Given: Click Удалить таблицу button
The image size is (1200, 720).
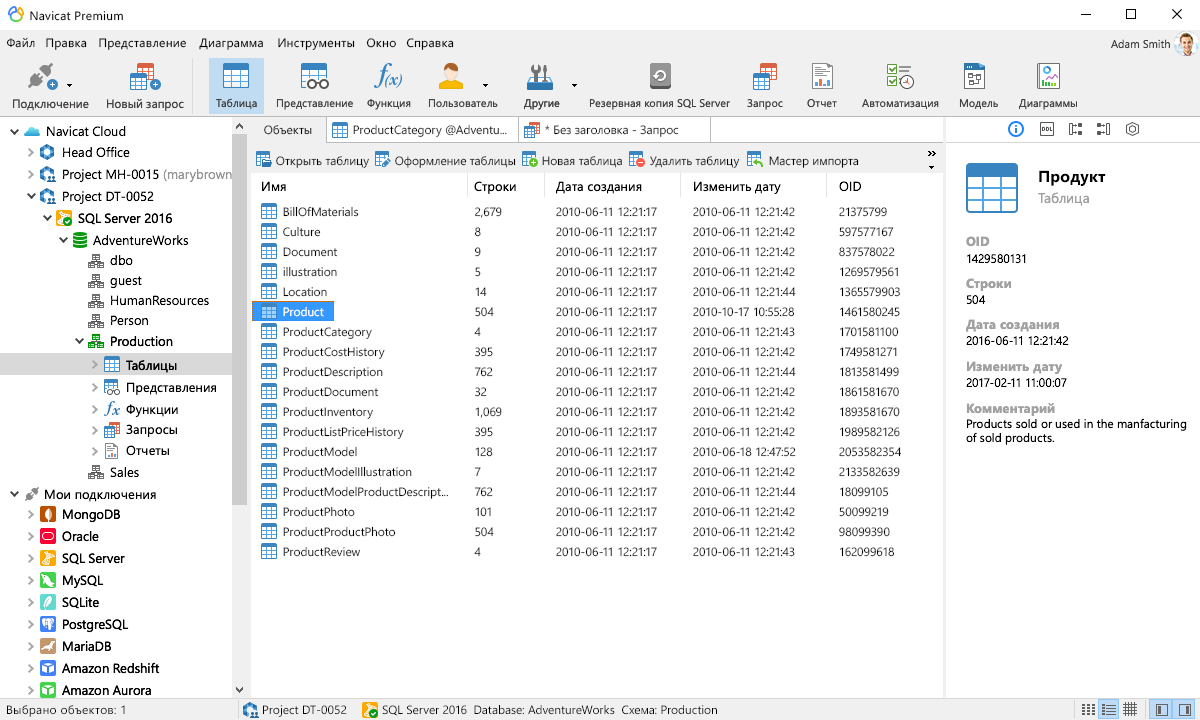Looking at the screenshot, I should coord(684,160).
